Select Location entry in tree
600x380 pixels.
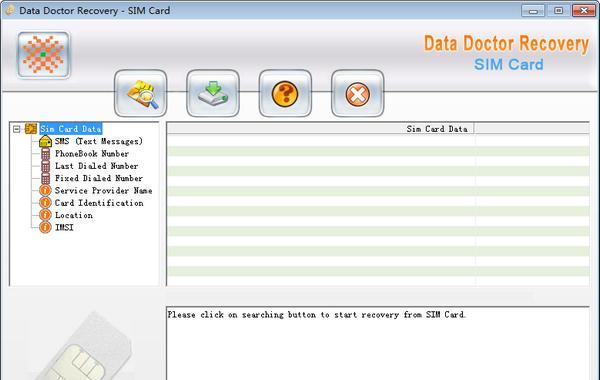73,215
